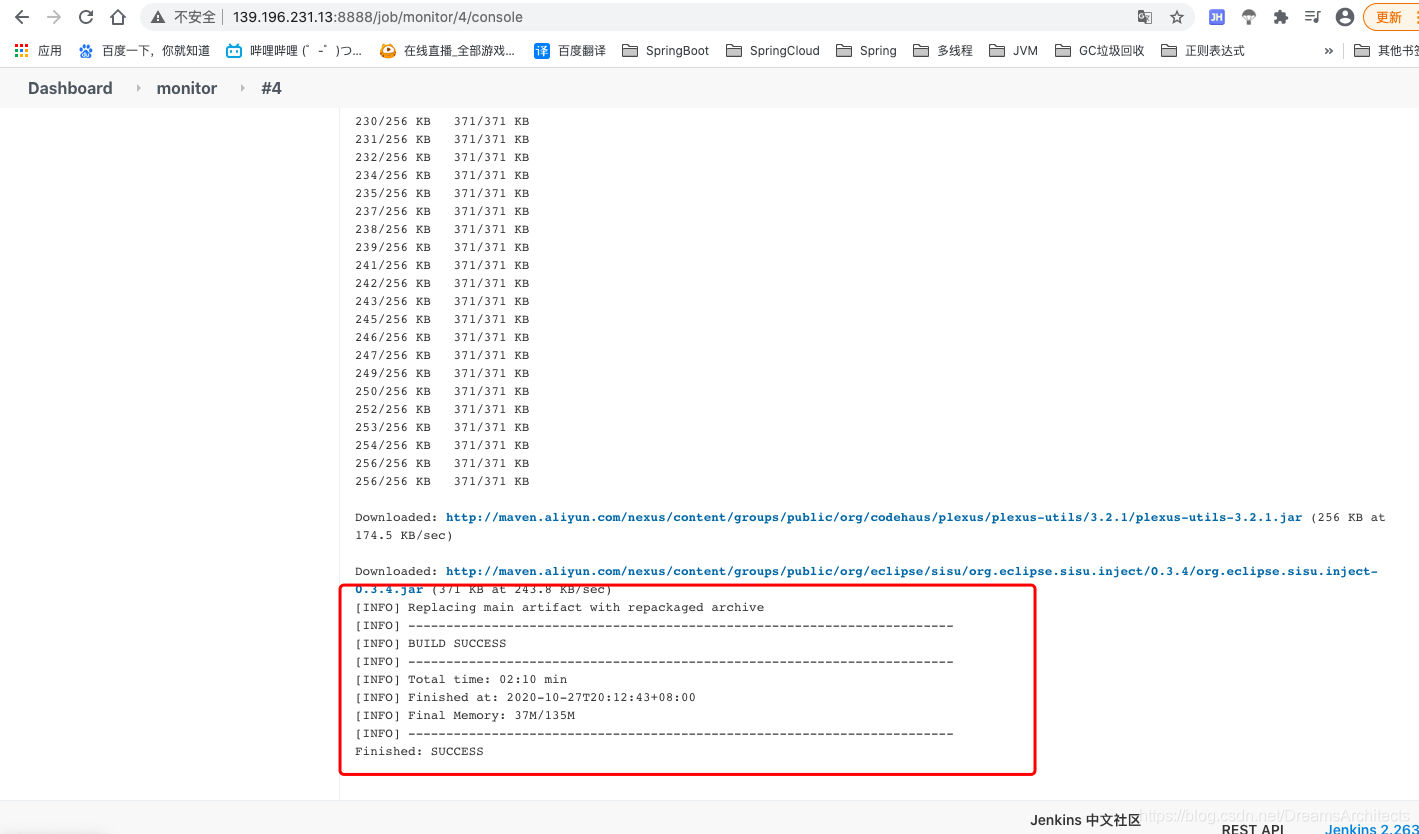Open the plexus-utils-3.2.1.jar download link

pos(874,517)
